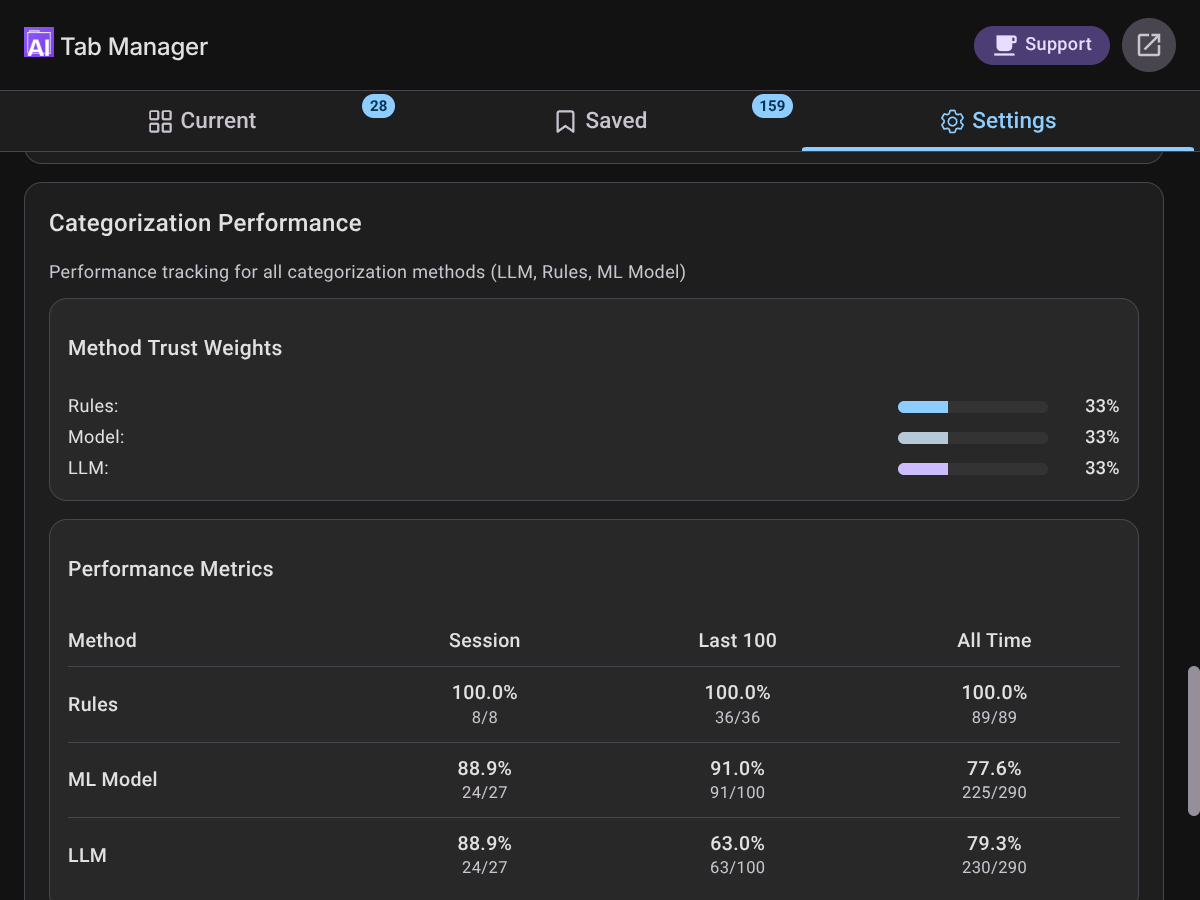Image resolution: width=1200 pixels, height=900 pixels.
Task: Click the AI Tab Manager logo icon
Action: [38, 43]
